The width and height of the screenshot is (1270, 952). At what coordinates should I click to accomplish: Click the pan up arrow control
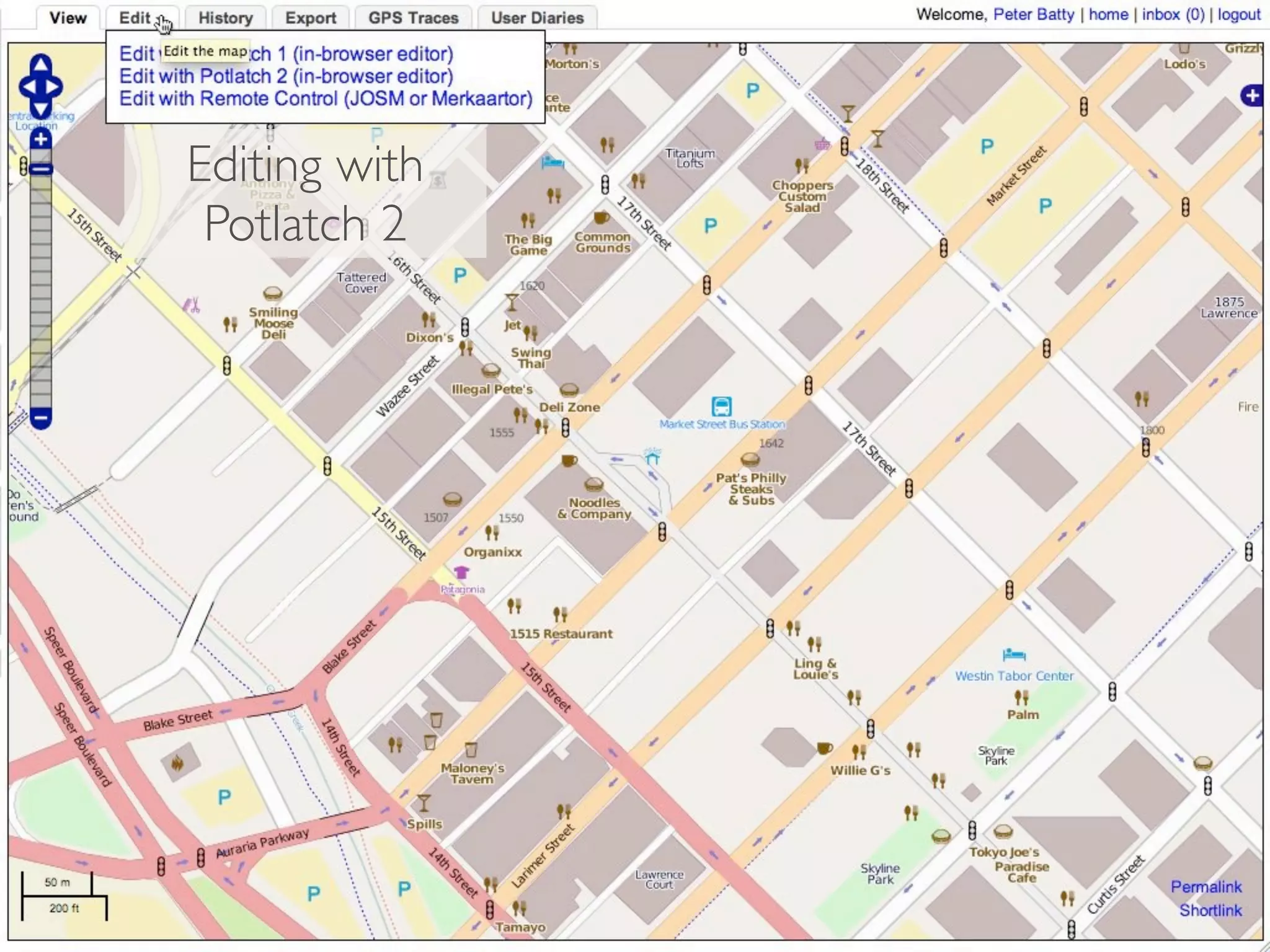(x=40, y=63)
